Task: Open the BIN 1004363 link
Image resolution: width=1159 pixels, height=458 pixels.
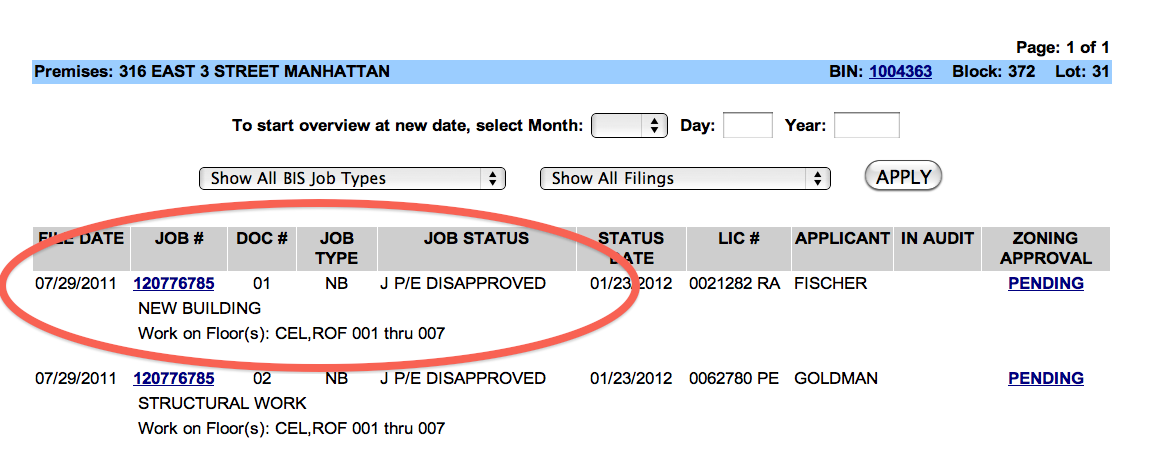Action: pyautogui.click(x=900, y=72)
